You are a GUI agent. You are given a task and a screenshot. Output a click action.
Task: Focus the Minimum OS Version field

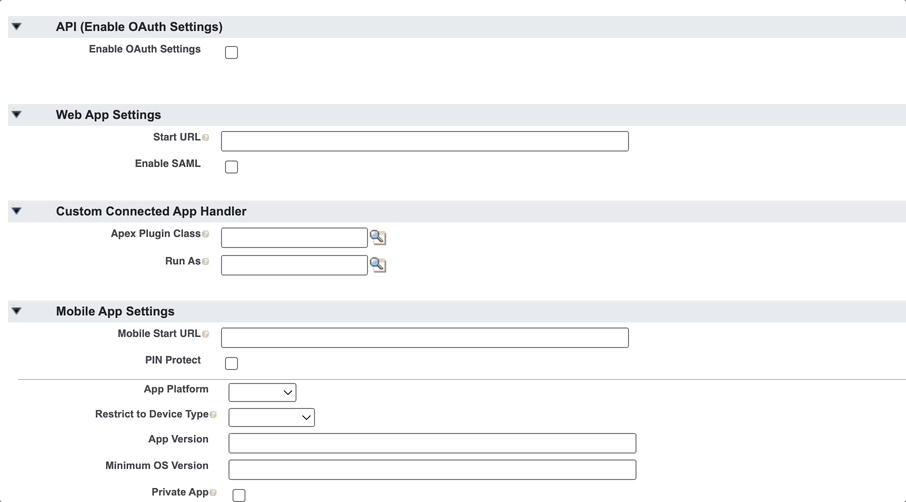432,469
